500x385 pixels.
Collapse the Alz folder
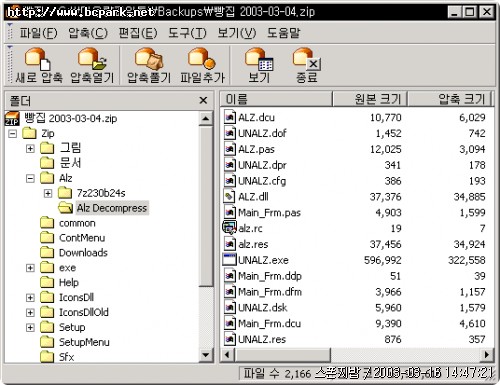(30, 178)
